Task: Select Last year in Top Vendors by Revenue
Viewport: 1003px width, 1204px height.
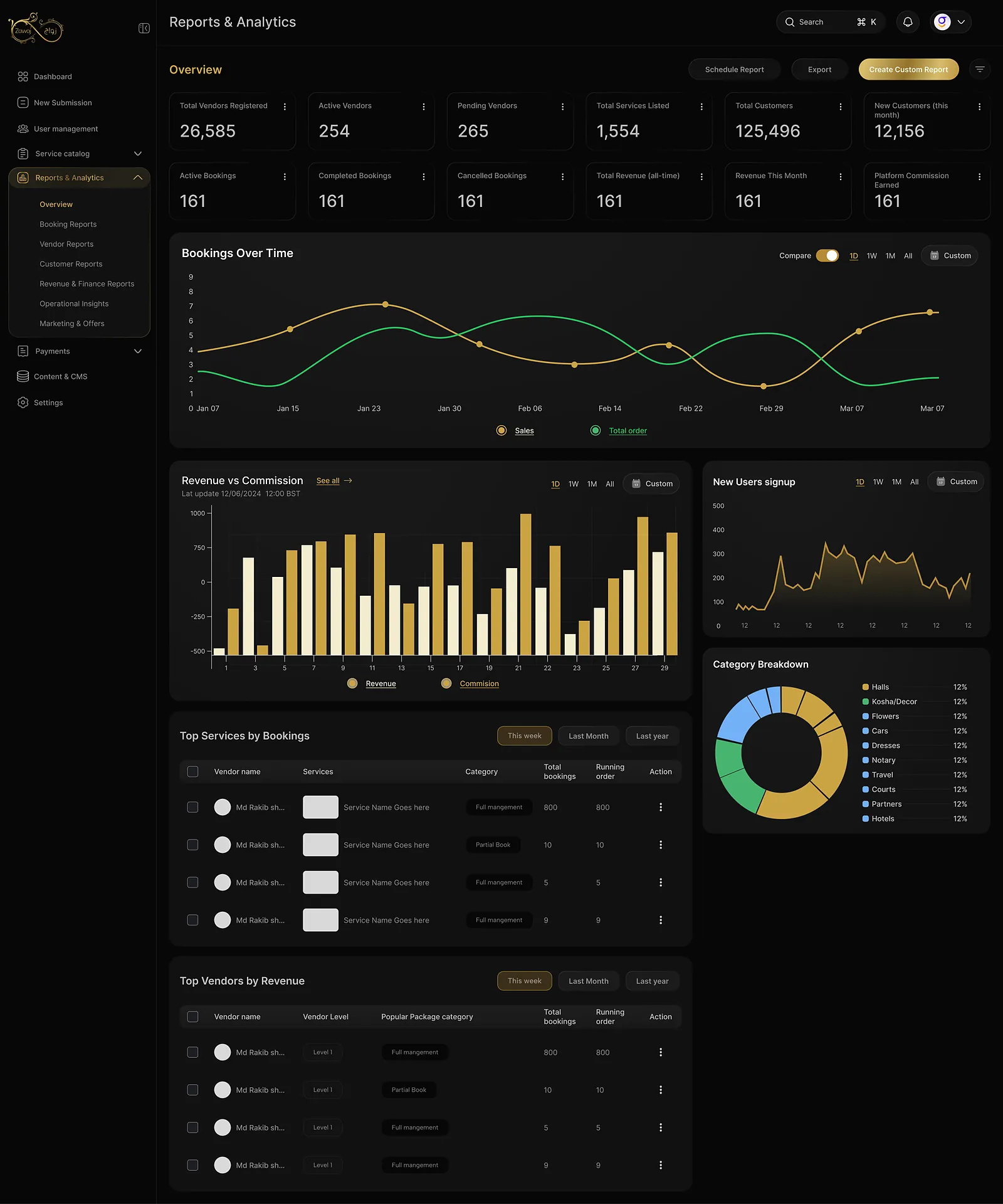Action: (x=652, y=981)
